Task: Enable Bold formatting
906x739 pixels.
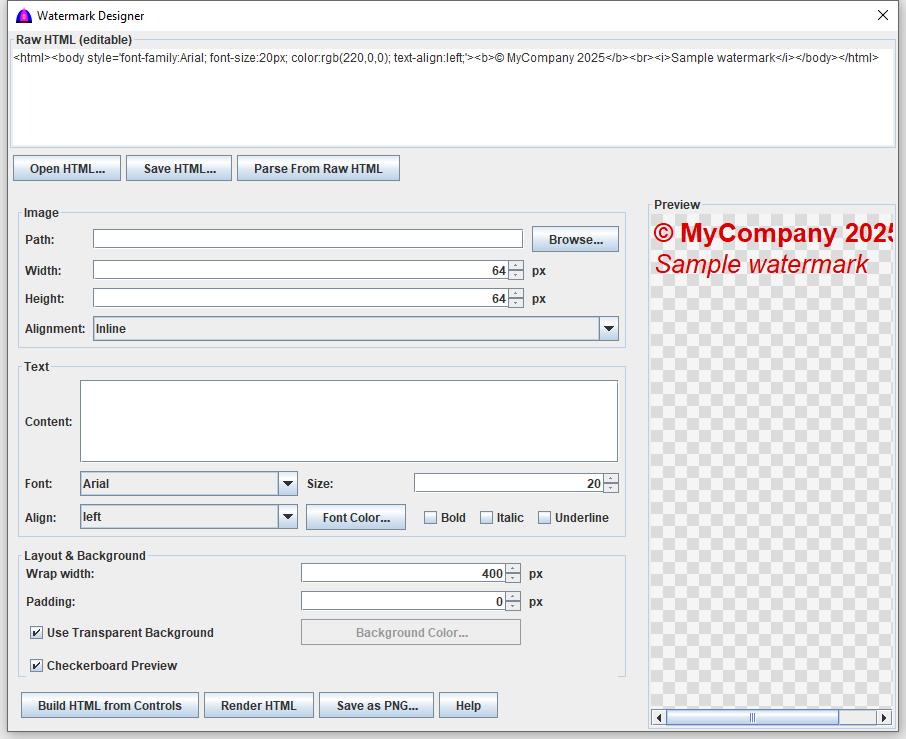Action: point(430,517)
